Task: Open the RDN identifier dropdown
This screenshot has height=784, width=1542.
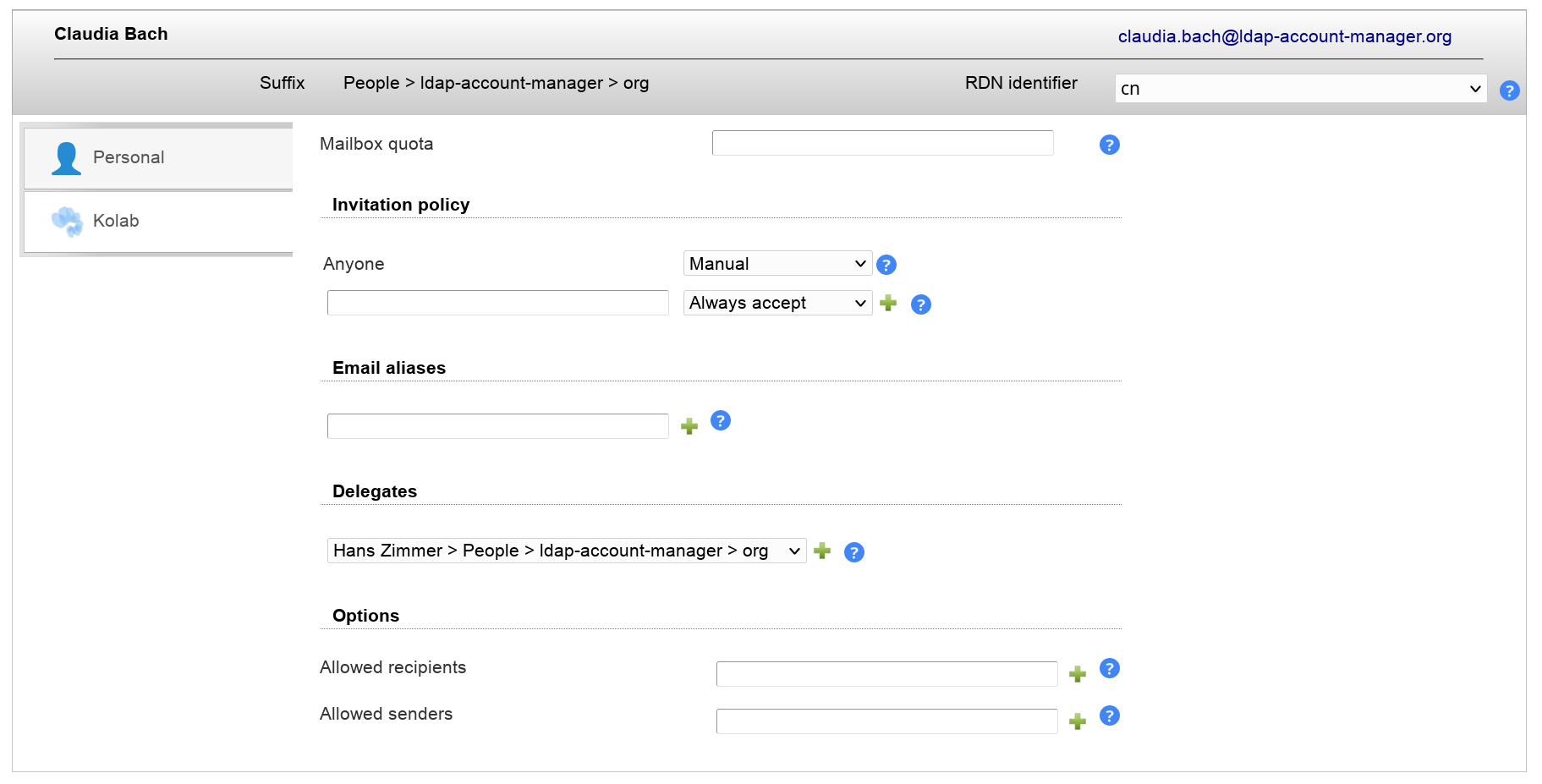Action: (1300, 89)
